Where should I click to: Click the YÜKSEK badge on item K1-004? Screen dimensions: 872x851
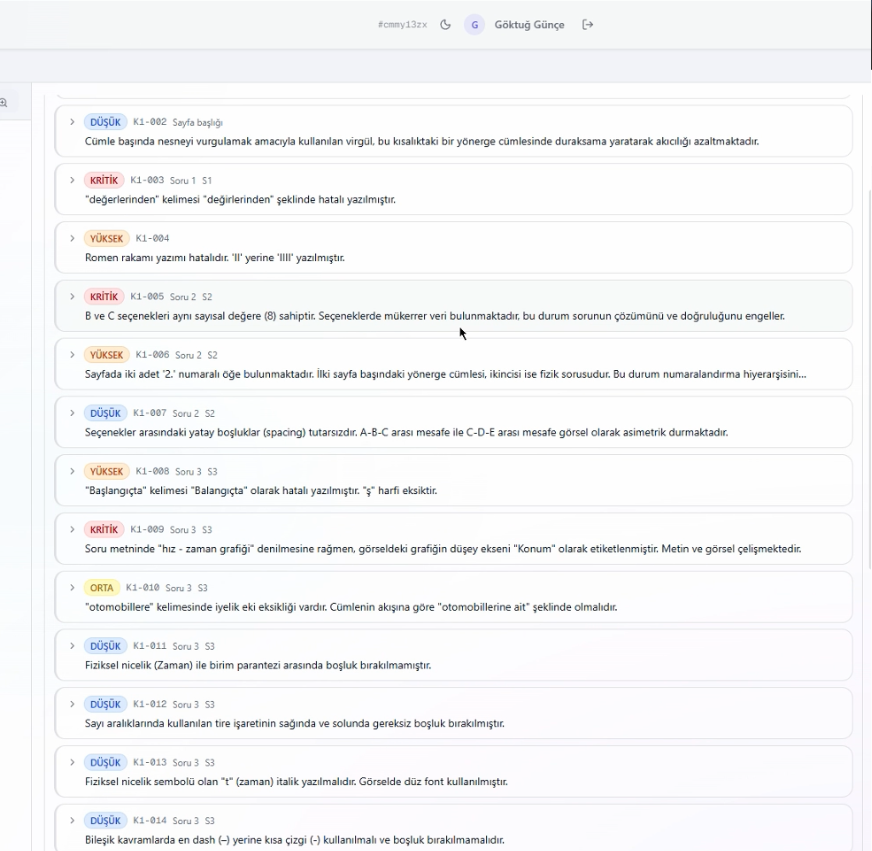pyautogui.click(x=107, y=238)
